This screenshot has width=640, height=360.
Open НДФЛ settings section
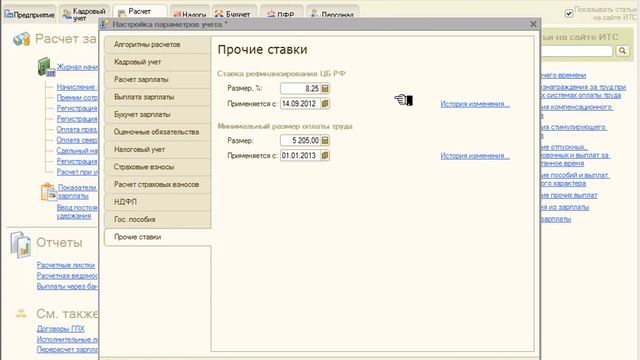[157, 202]
